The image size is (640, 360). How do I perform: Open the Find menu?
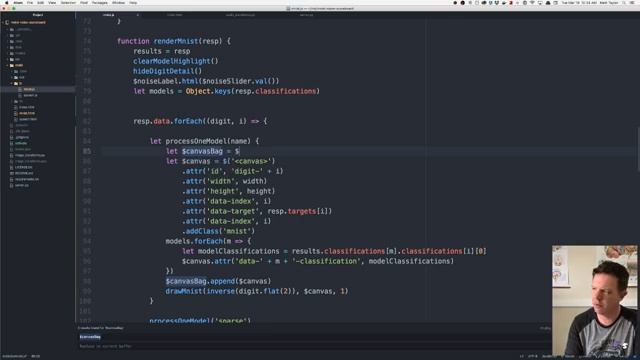coord(84,2)
